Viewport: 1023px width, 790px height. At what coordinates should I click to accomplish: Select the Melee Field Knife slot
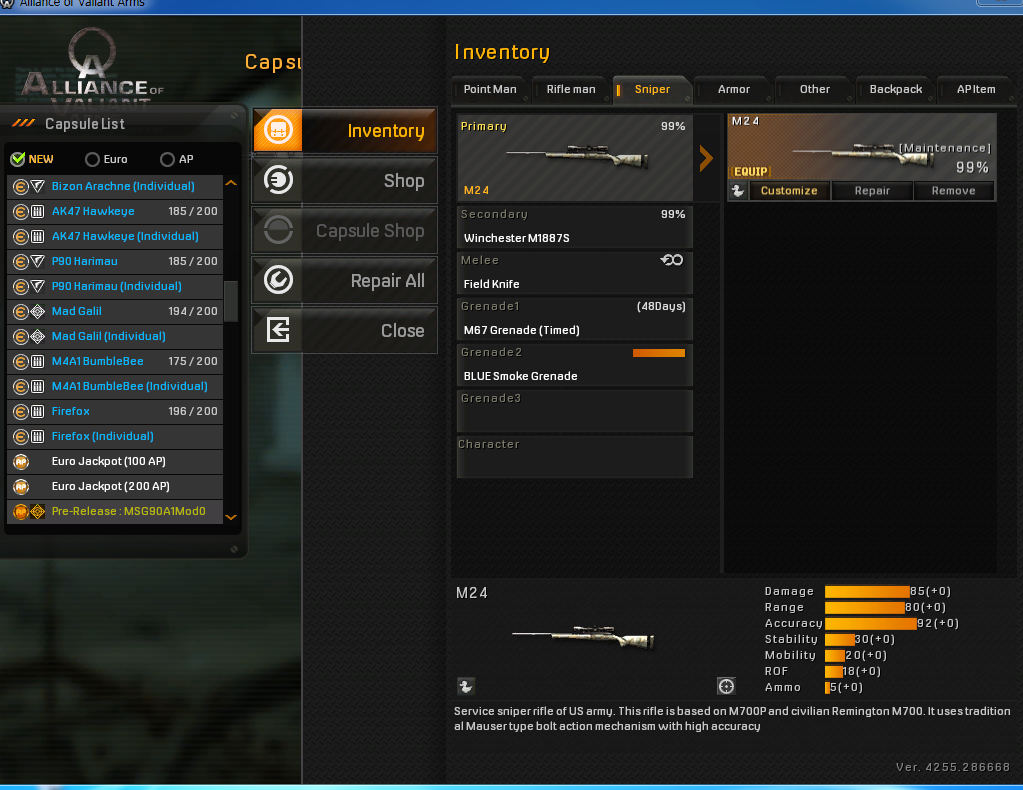click(574, 273)
